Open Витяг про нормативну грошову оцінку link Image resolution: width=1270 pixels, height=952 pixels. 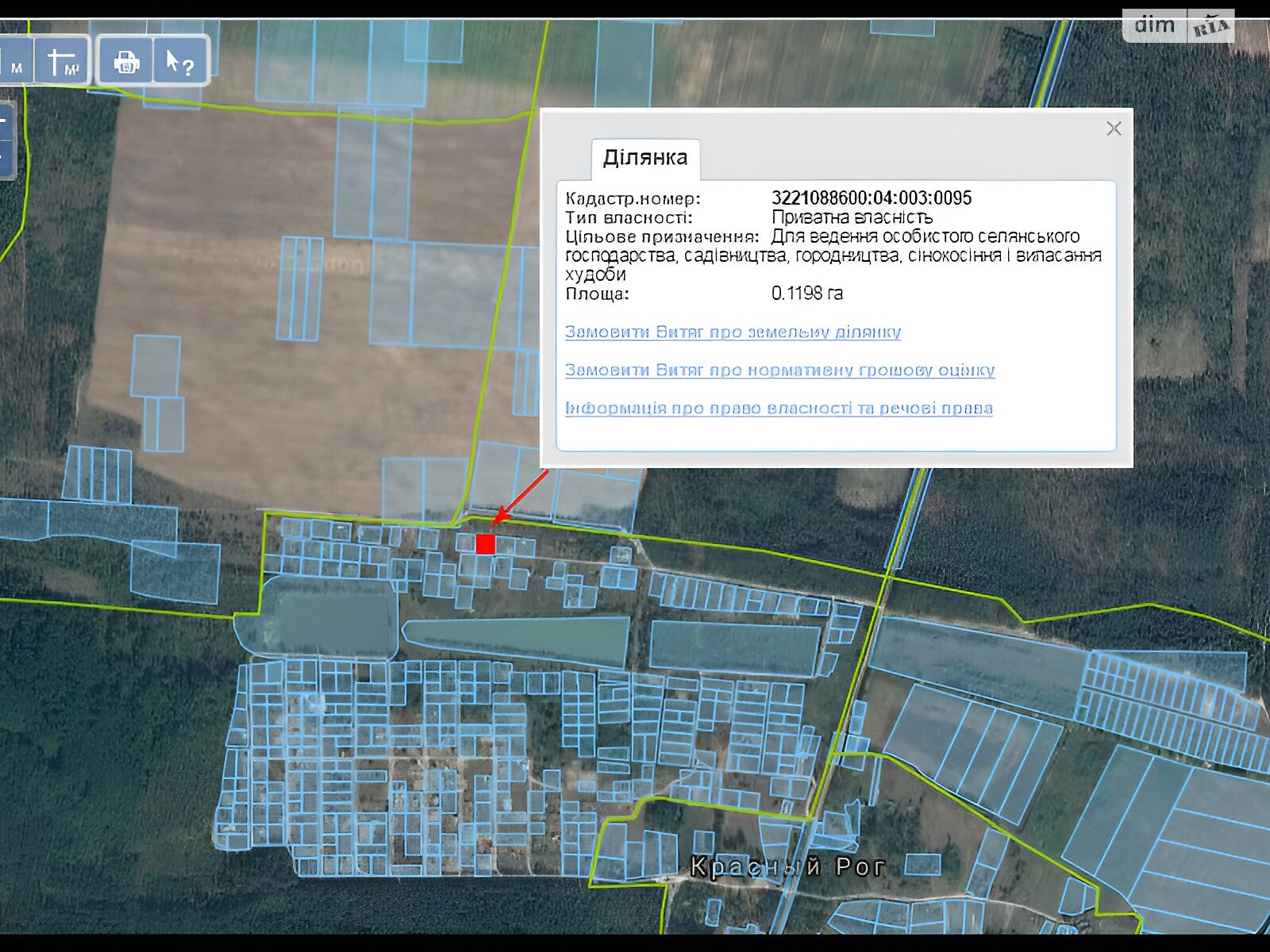[779, 370]
